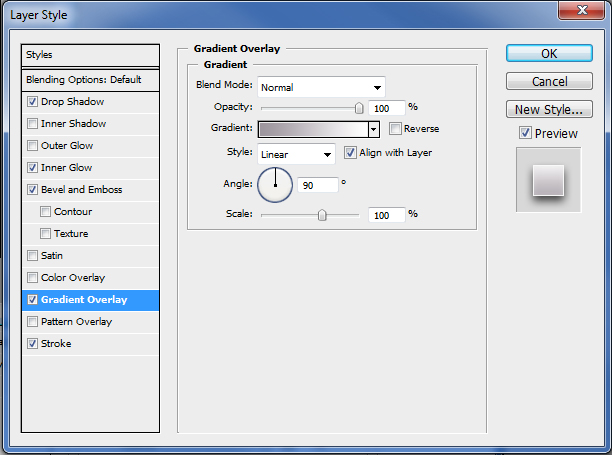
Task: Open the Pattern Overlay settings label
Action: 76,322
